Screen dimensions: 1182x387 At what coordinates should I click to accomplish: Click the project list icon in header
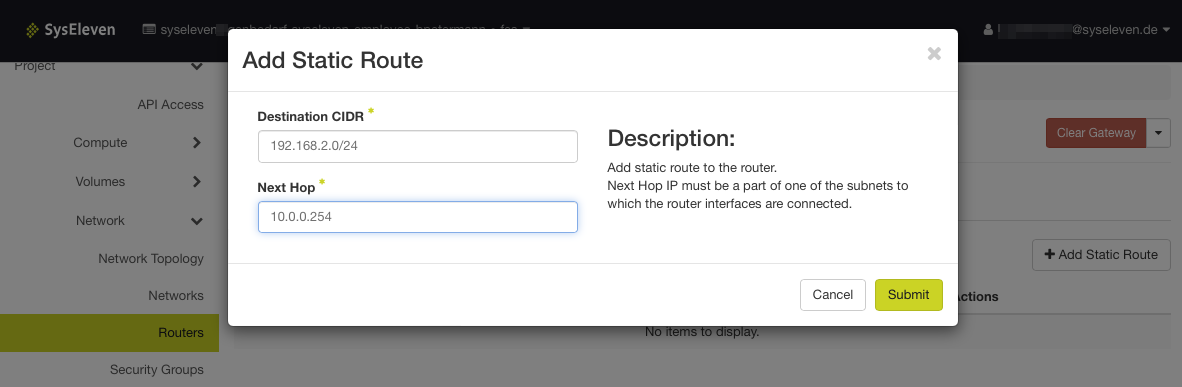coord(149,30)
